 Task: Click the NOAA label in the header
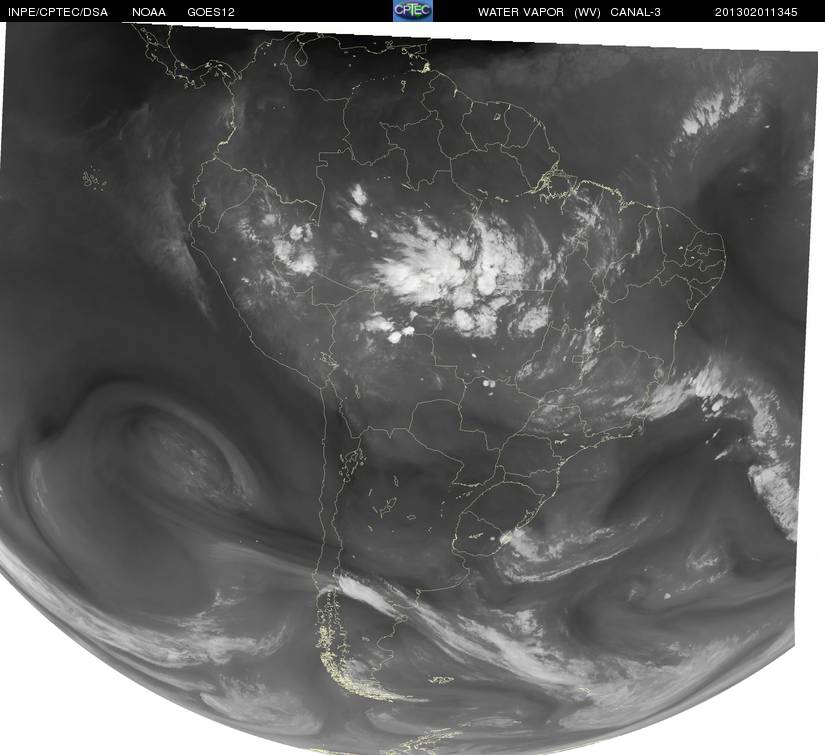pyautogui.click(x=149, y=12)
